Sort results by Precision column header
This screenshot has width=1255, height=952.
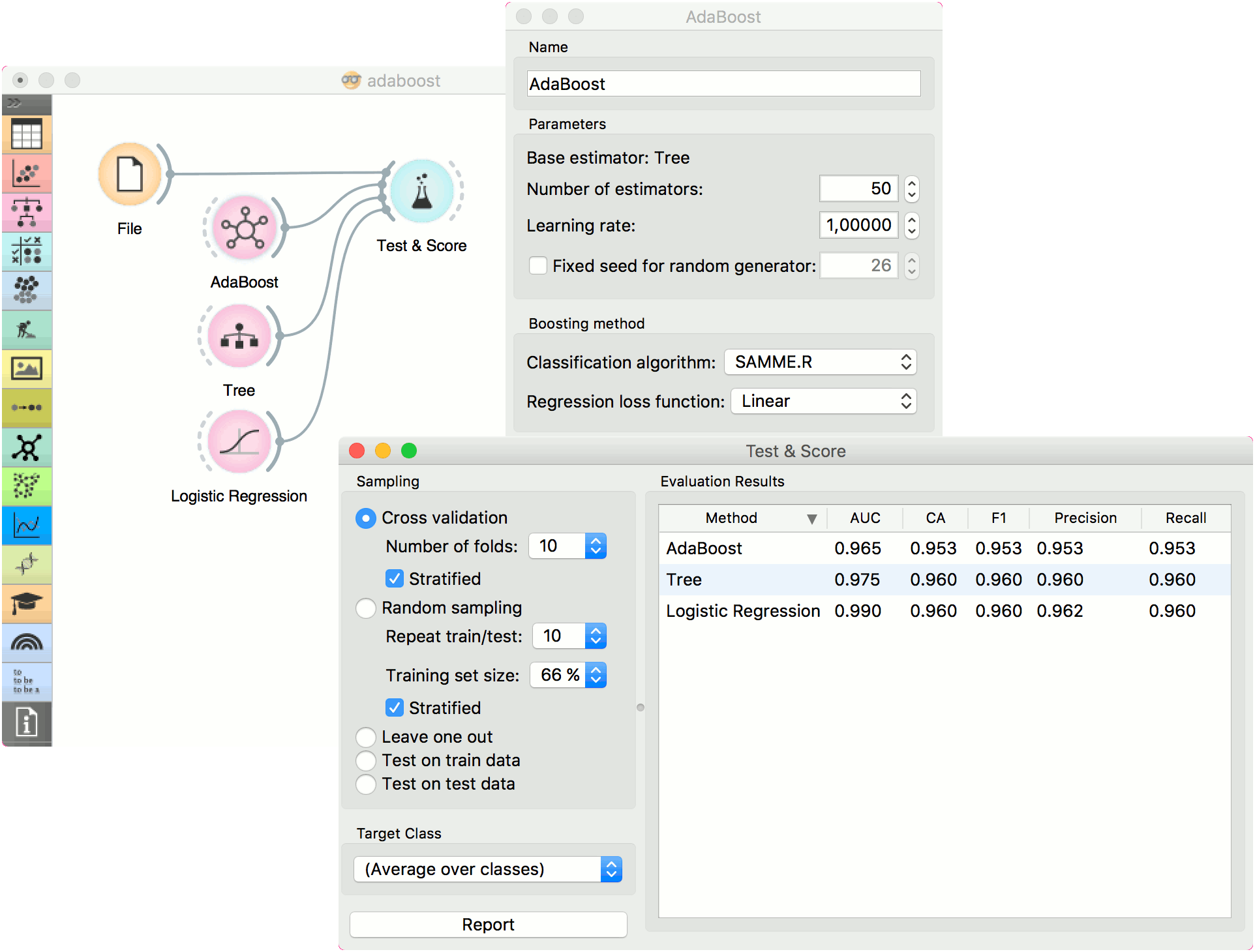[1085, 518]
